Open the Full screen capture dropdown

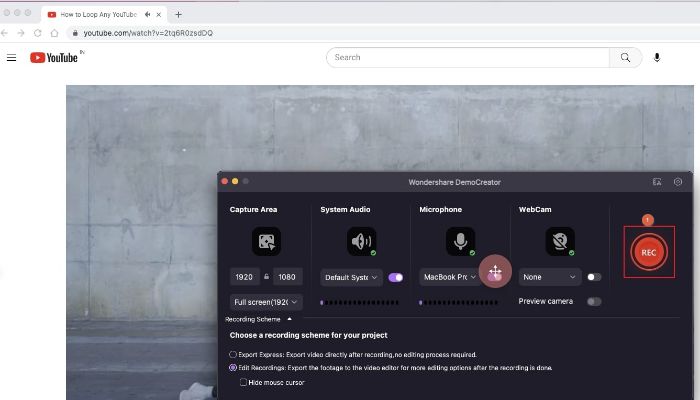tap(266, 302)
